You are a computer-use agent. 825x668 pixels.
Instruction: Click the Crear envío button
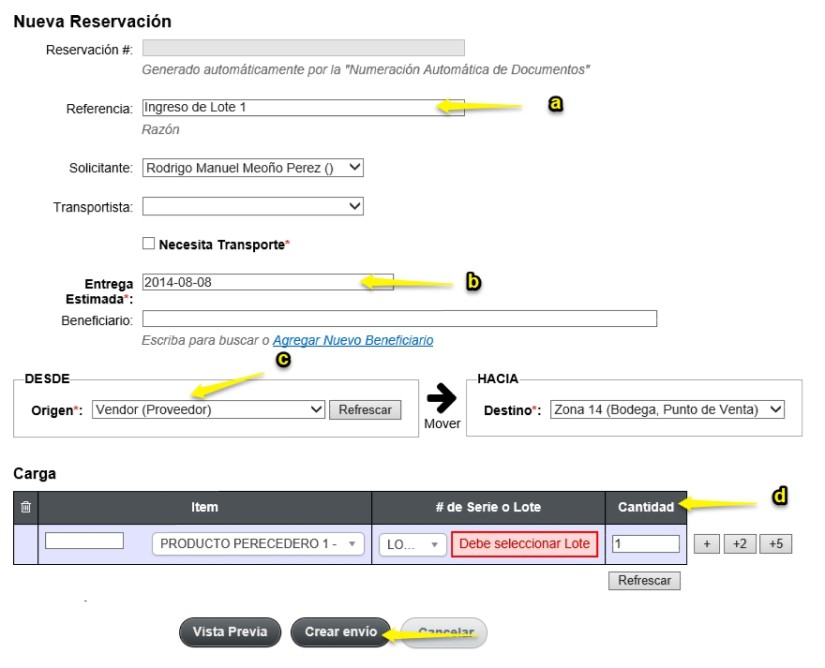(x=340, y=632)
